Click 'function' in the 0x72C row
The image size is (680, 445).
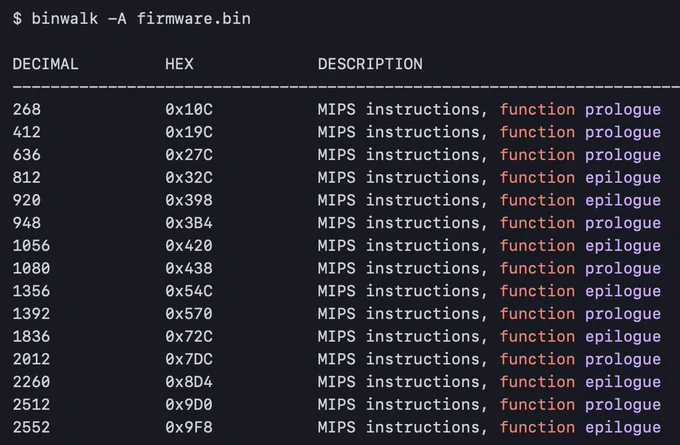click(x=537, y=336)
